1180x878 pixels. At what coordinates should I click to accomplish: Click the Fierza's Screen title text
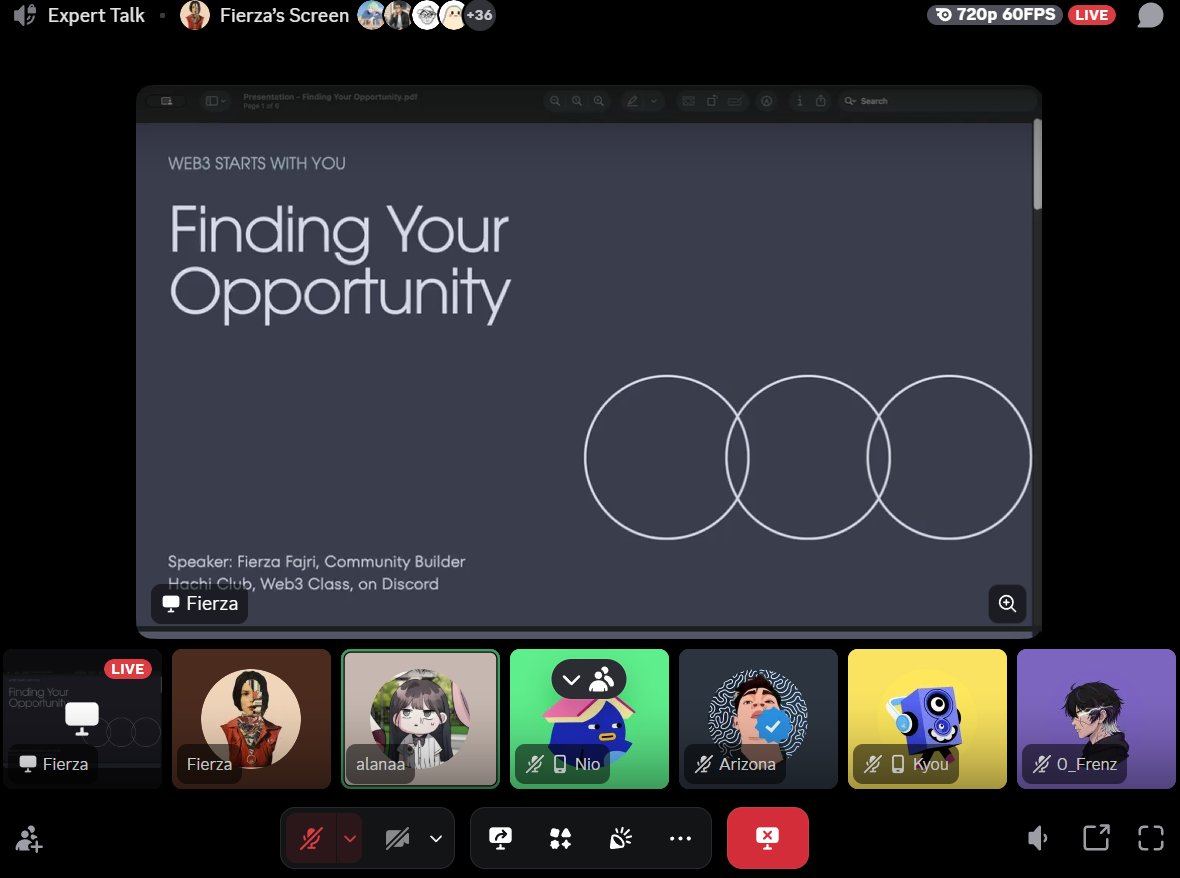284,15
